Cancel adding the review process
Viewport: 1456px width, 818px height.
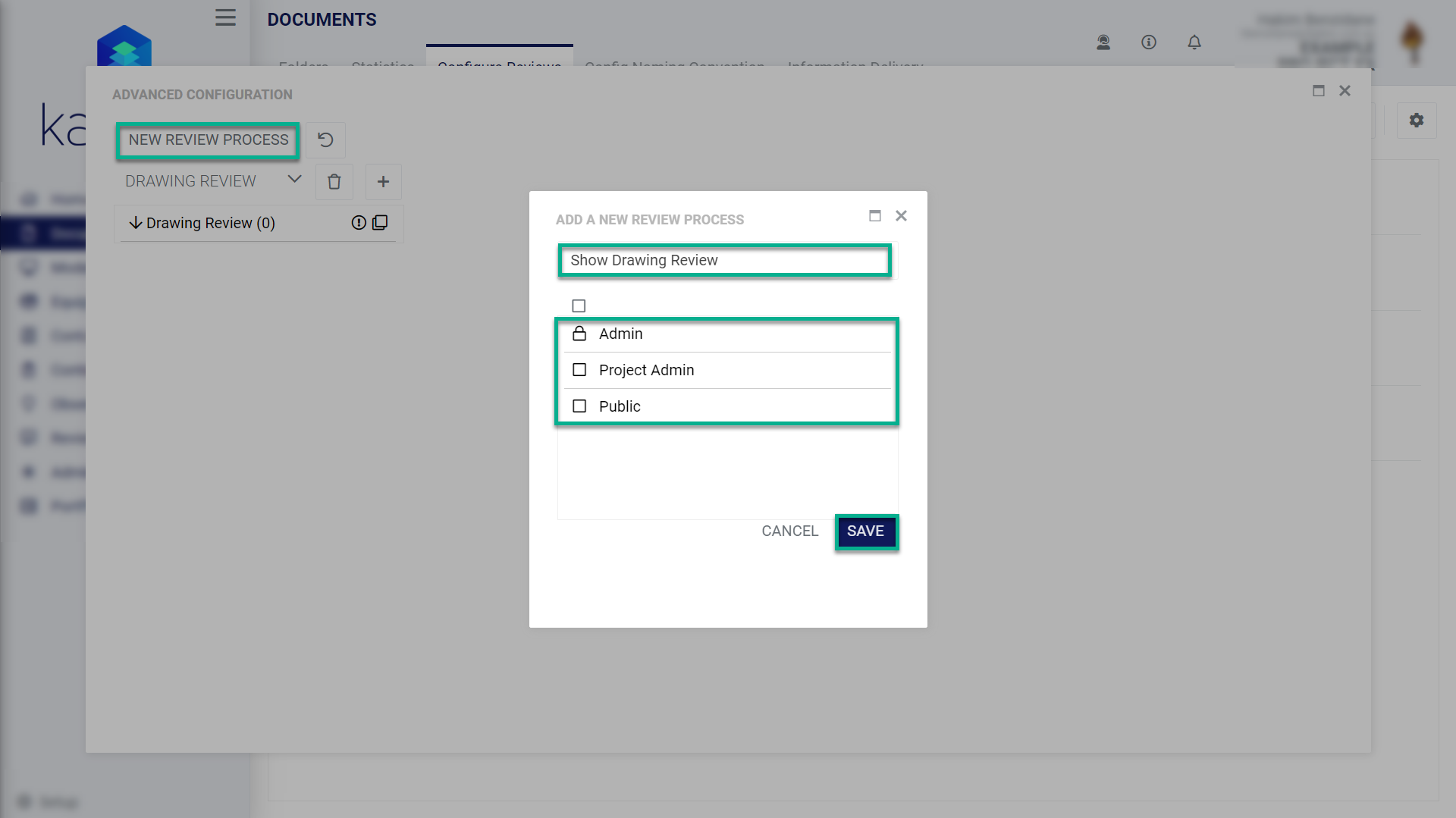pos(789,531)
